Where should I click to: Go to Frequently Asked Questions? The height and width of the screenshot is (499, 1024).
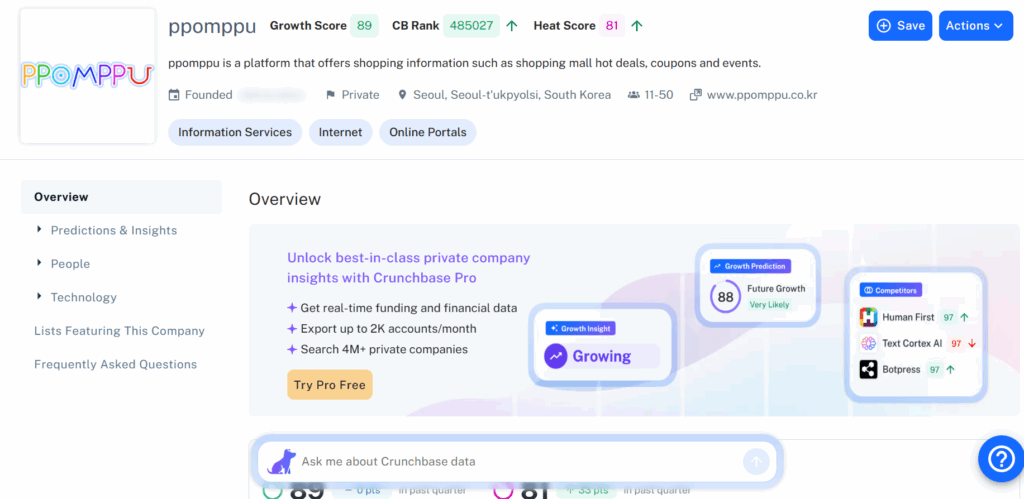(115, 365)
